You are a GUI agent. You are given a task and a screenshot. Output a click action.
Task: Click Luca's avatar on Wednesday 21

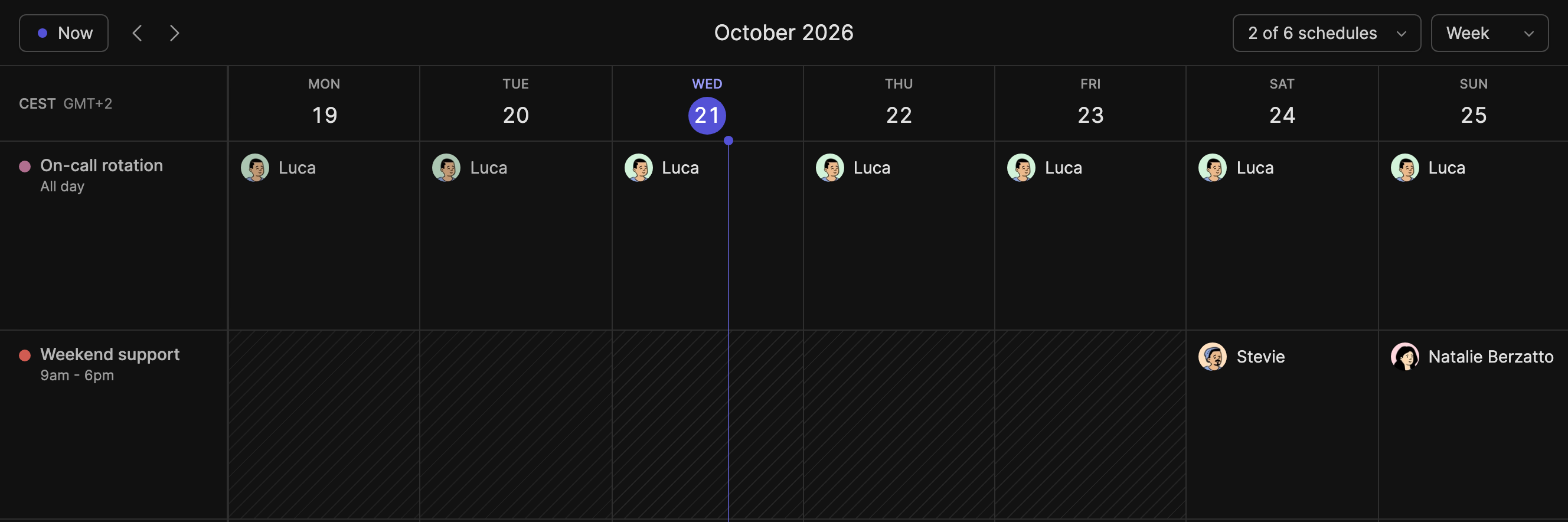(x=639, y=168)
